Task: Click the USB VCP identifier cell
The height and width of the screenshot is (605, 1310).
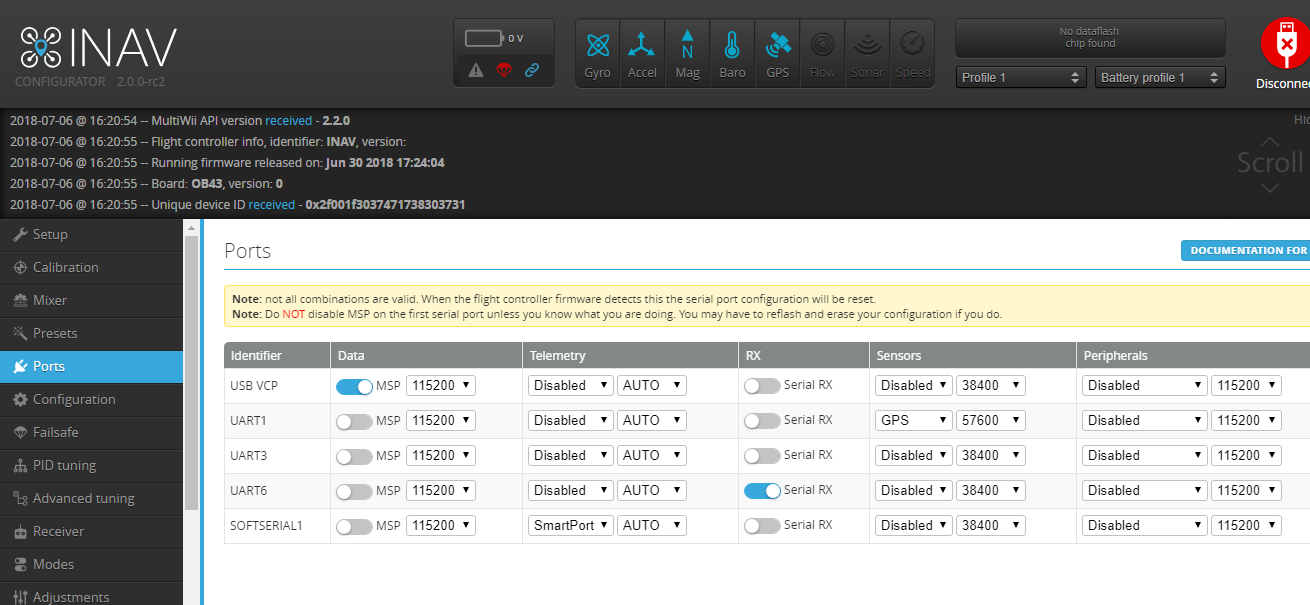Action: [x=277, y=385]
